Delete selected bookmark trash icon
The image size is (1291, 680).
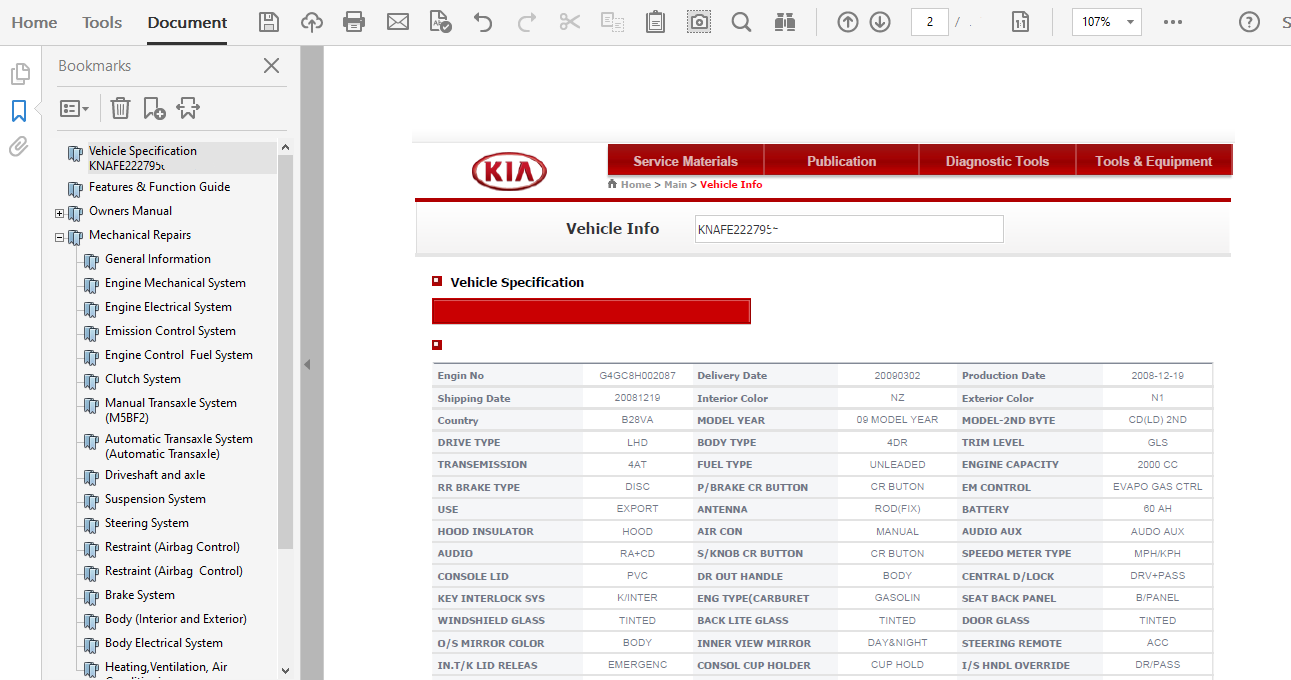tap(120, 108)
